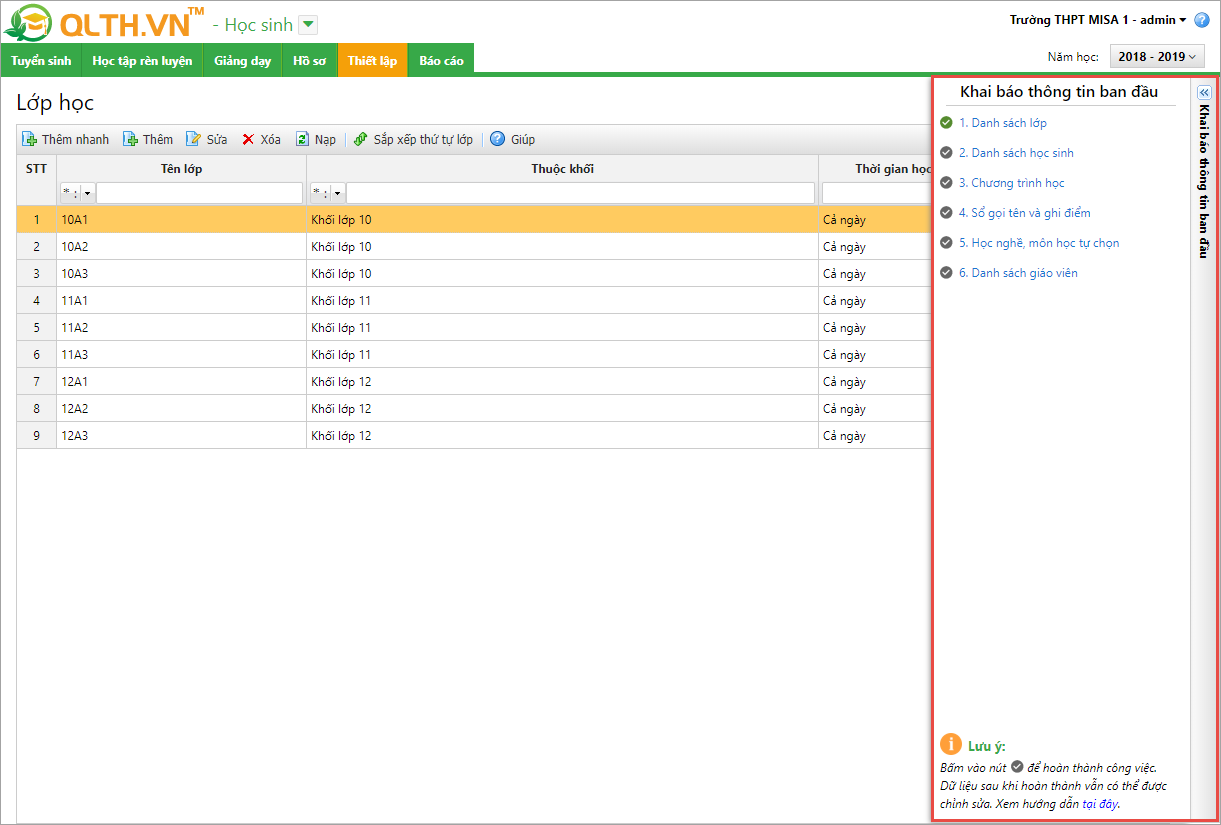Open the Năm học 2018 - 2019 dropdown
The height and width of the screenshot is (825, 1221).
1157,57
